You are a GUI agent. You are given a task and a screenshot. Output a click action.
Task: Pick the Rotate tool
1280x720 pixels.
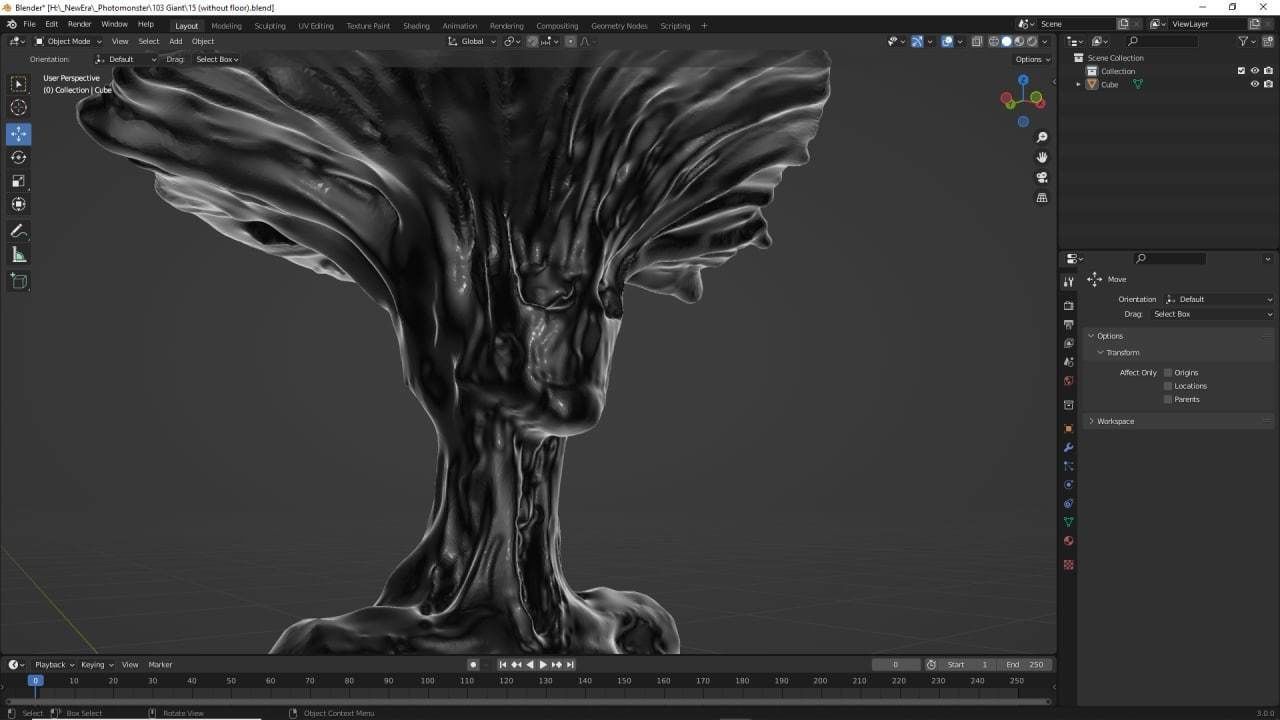[18, 157]
